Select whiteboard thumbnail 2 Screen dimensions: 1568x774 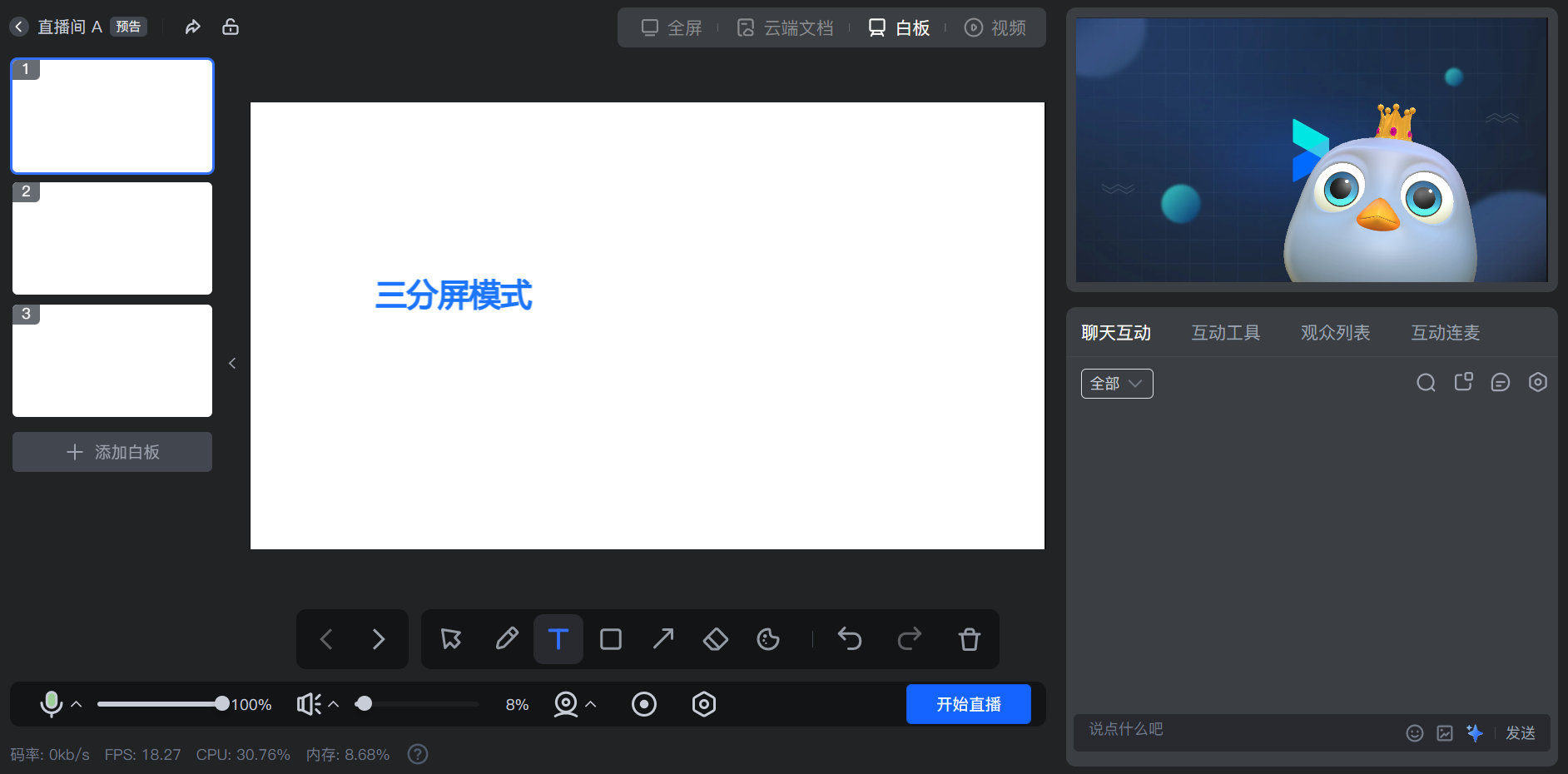[112, 238]
